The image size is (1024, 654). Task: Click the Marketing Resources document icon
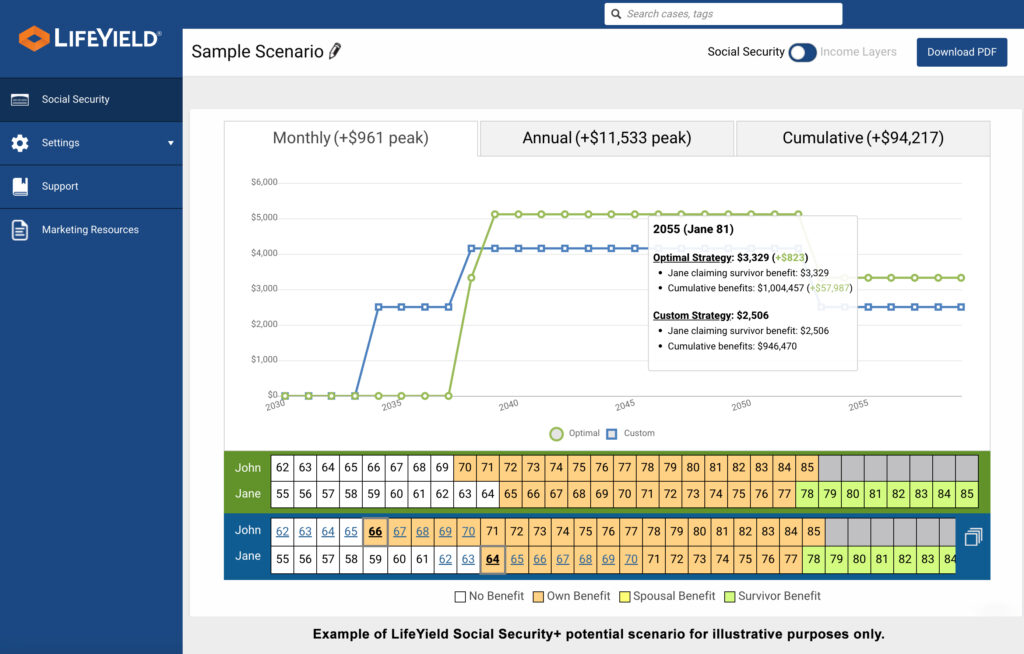point(20,230)
